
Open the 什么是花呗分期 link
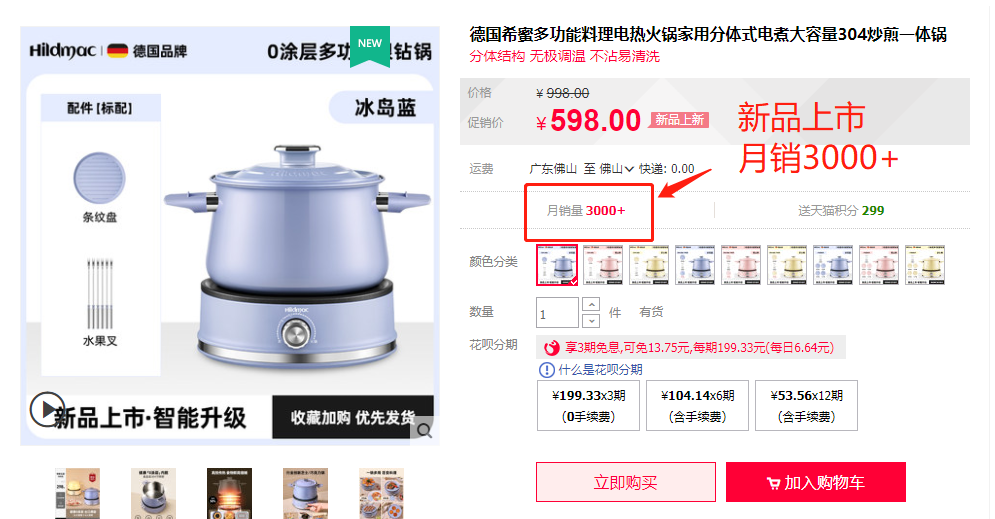point(600,370)
